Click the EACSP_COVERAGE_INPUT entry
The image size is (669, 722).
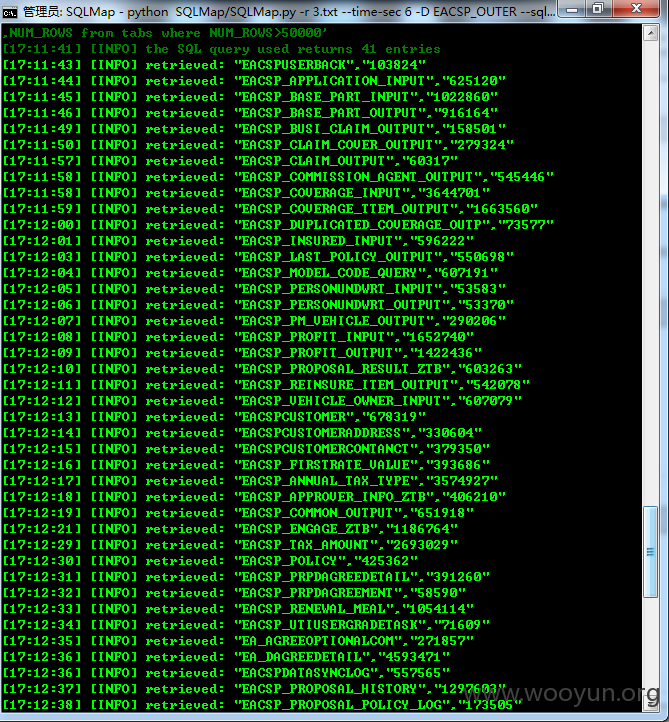(x=246, y=193)
